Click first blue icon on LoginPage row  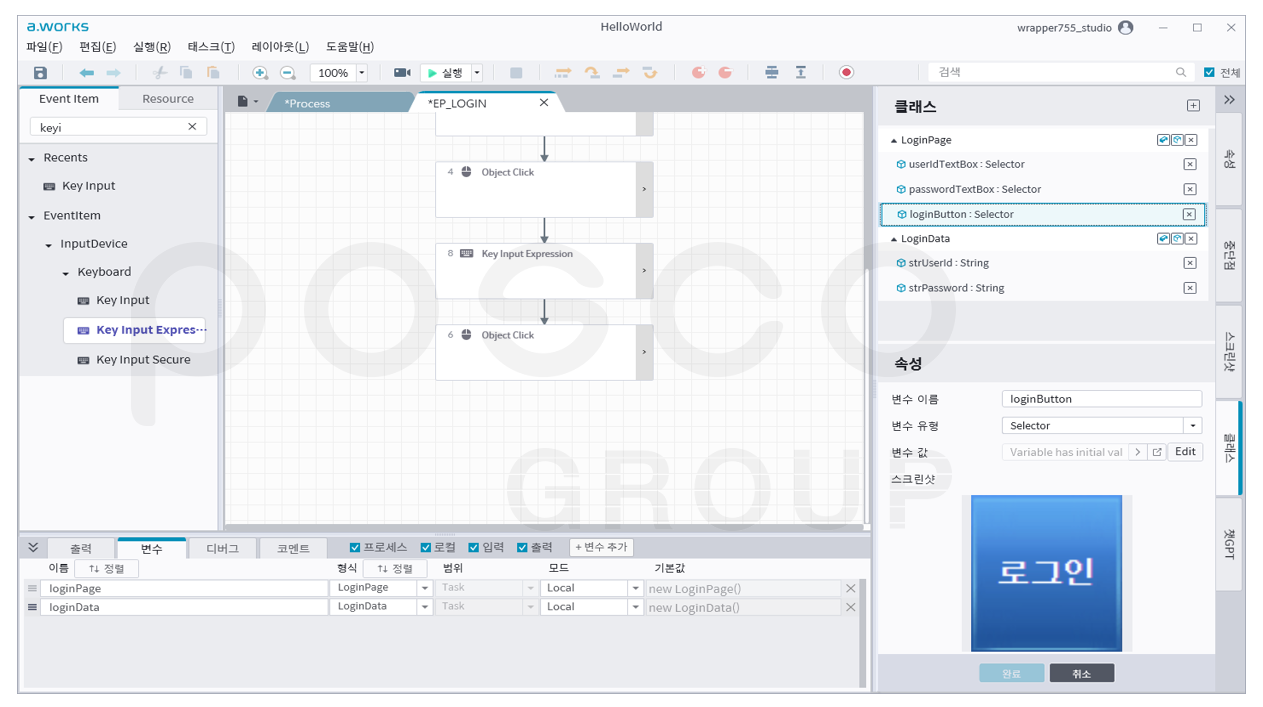tap(1163, 141)
